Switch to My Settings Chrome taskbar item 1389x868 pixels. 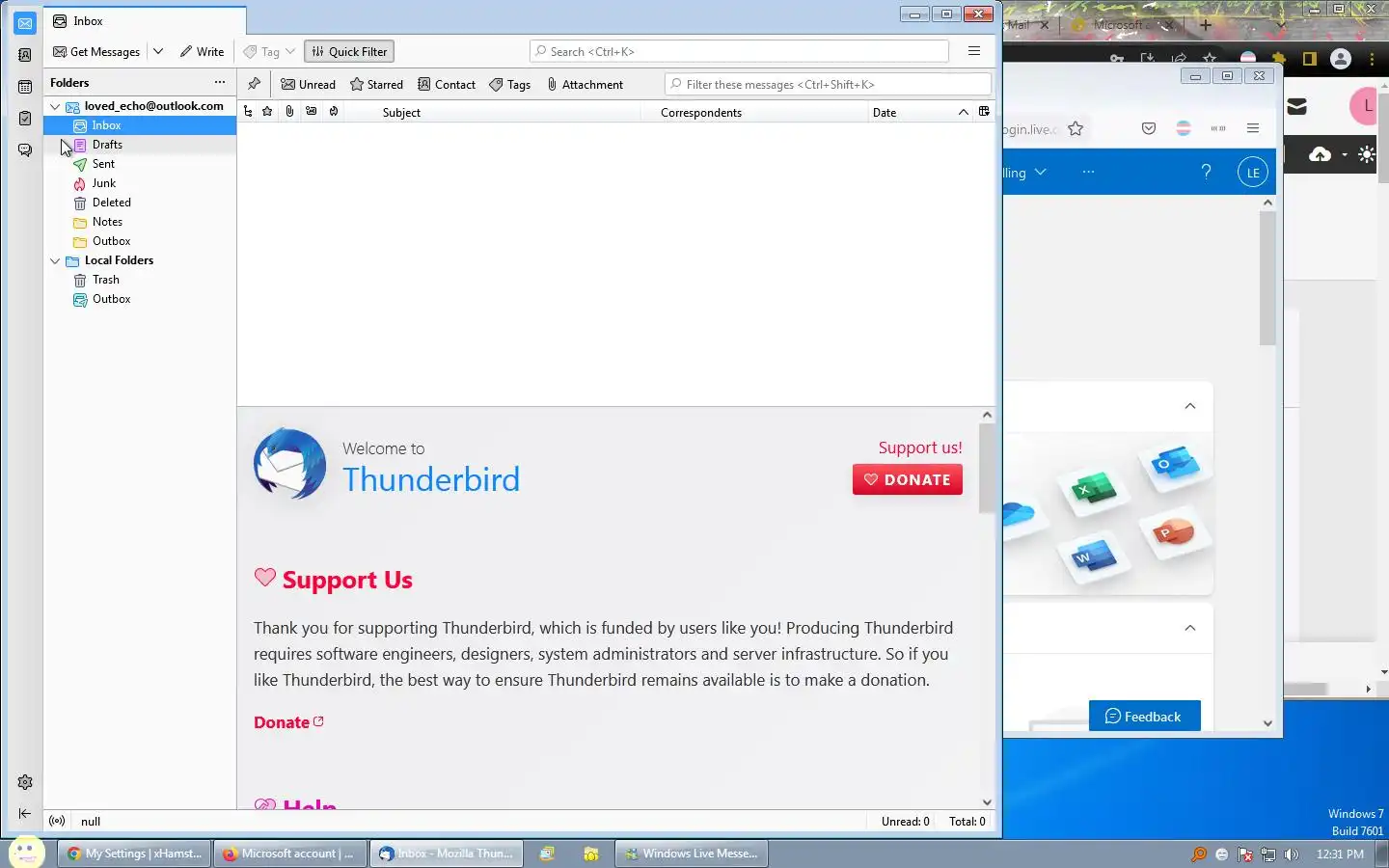(134, 854)
